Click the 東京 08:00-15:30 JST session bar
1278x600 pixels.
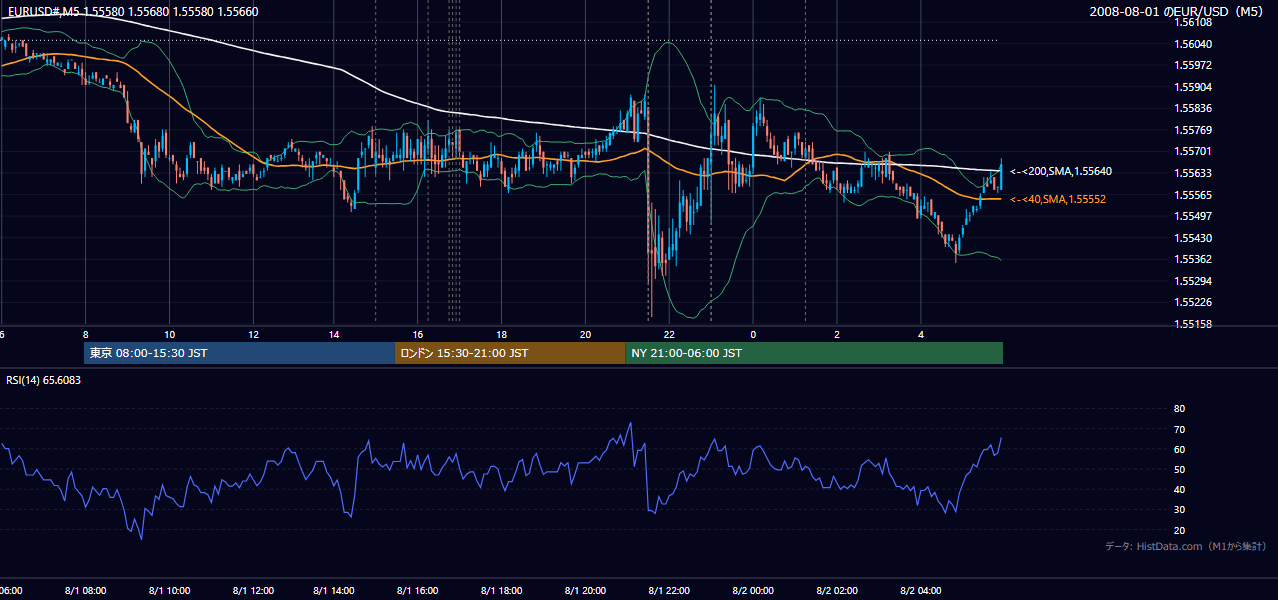click(x=240, y=353)
